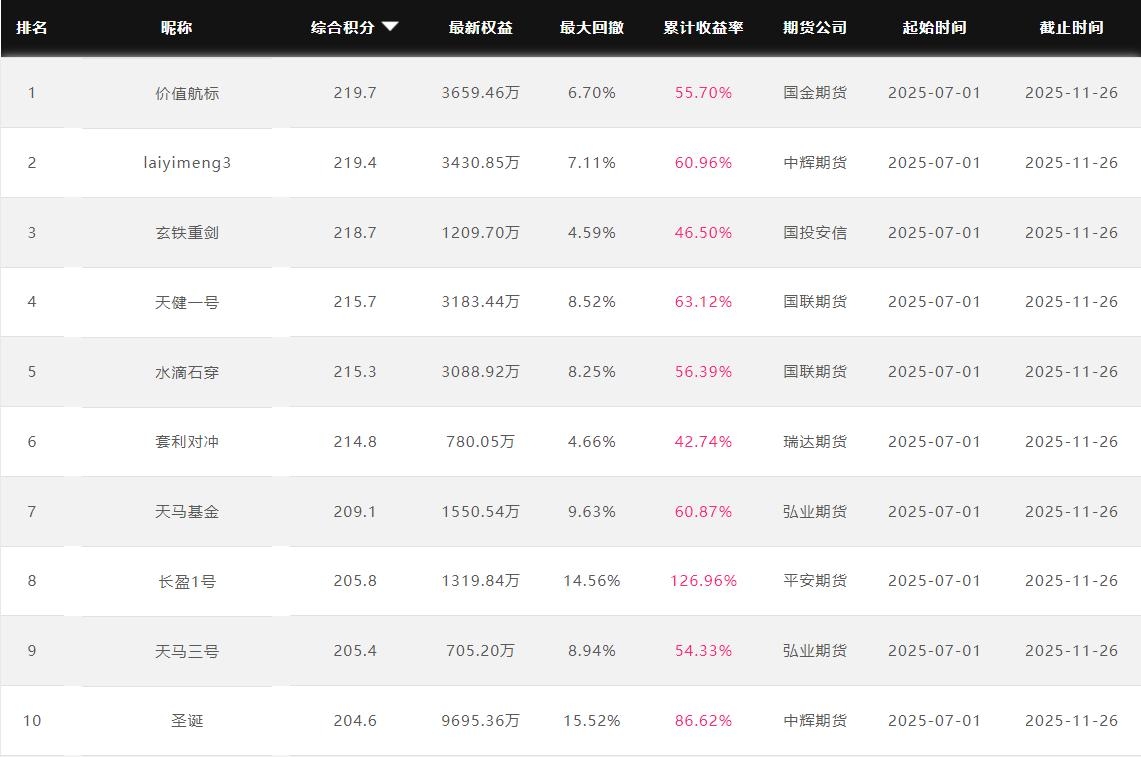Click the 期货公司 column header
This screenshot has height=757, width=1141.
pyautogui.click(x=814, y=28)
